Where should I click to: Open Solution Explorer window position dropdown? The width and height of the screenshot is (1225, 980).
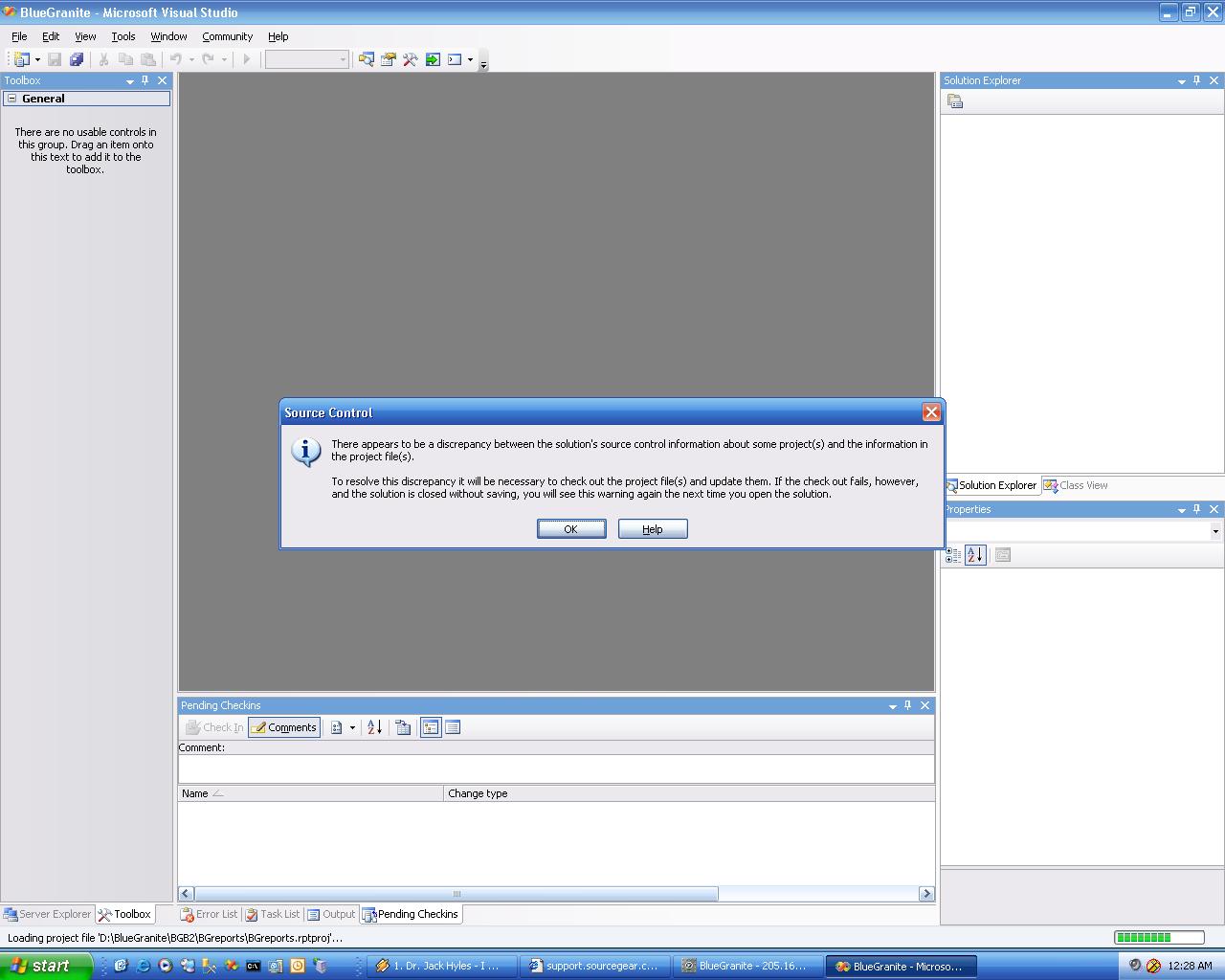click(1181, 81)
